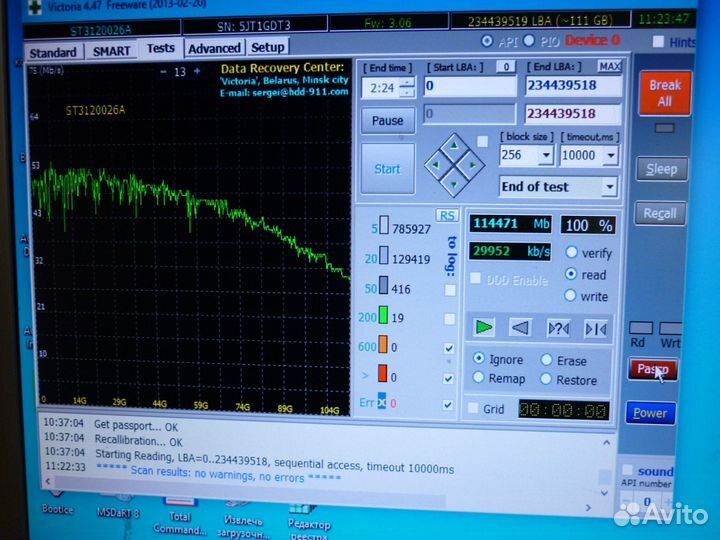This screenshot has width=720, height=540.
Task: Open the End of test action dropdown
Action: point(609,187)
